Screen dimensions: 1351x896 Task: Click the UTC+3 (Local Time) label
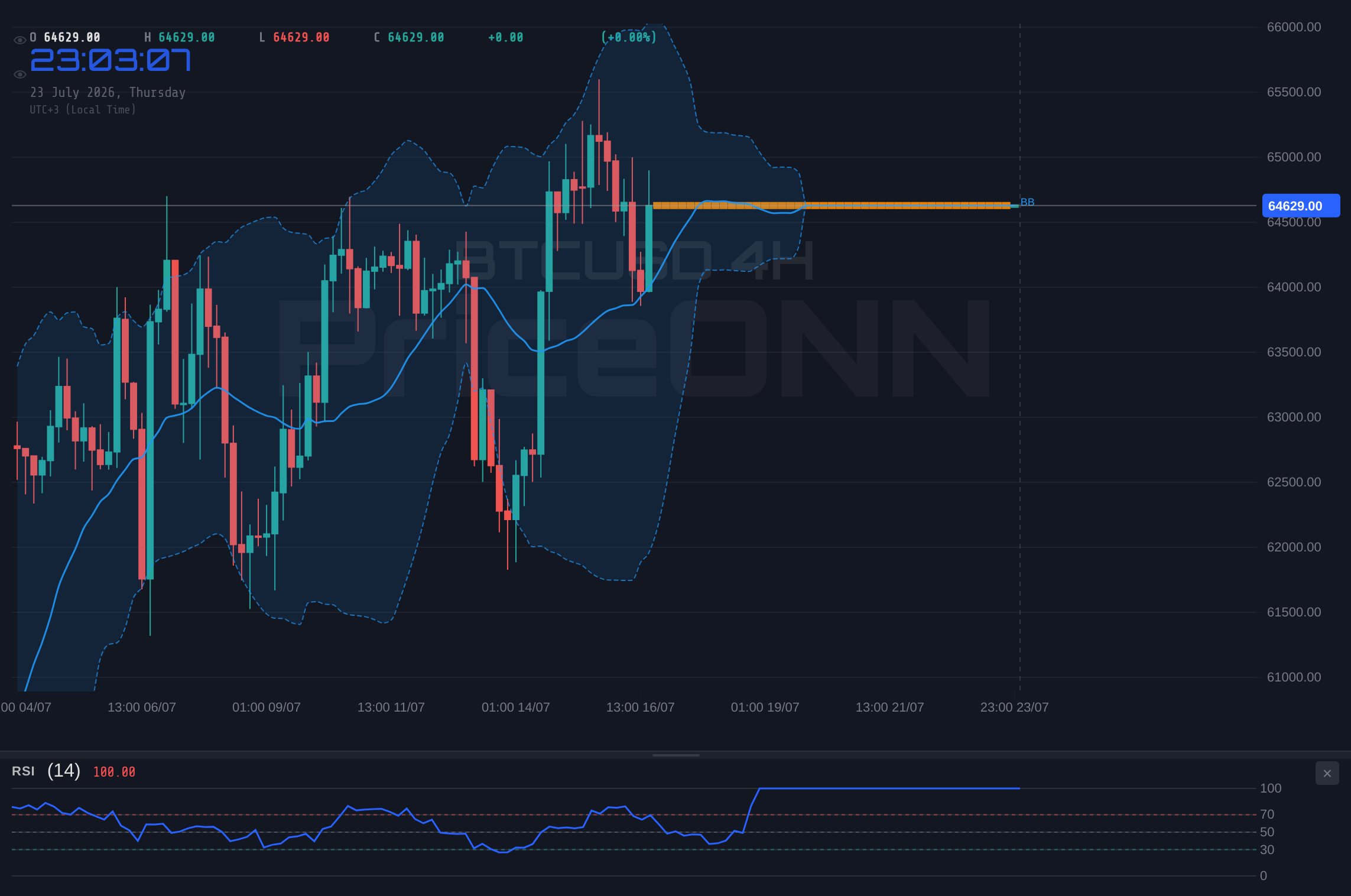pos(83,109)
